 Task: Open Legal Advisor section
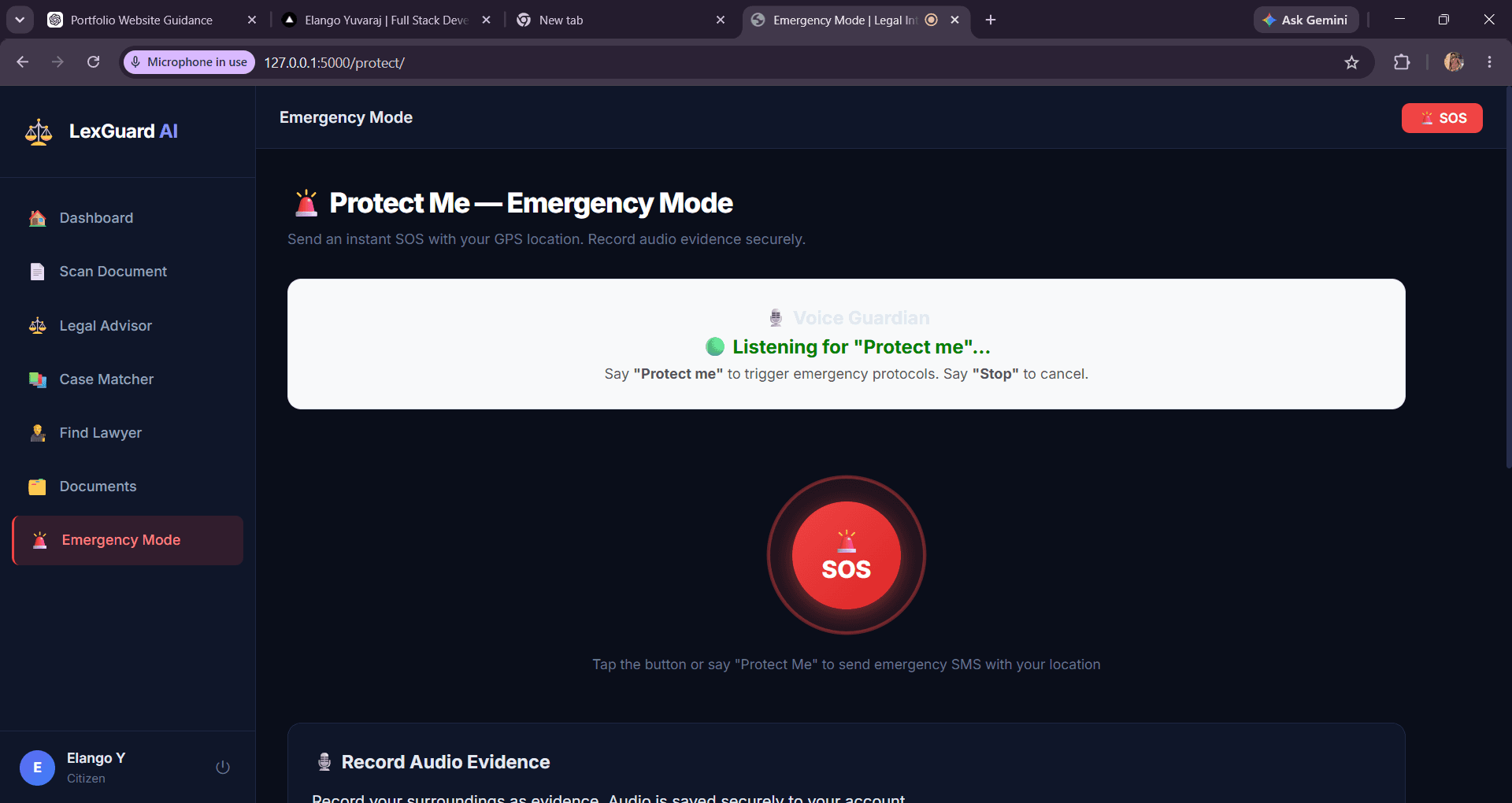click(128, 325)
